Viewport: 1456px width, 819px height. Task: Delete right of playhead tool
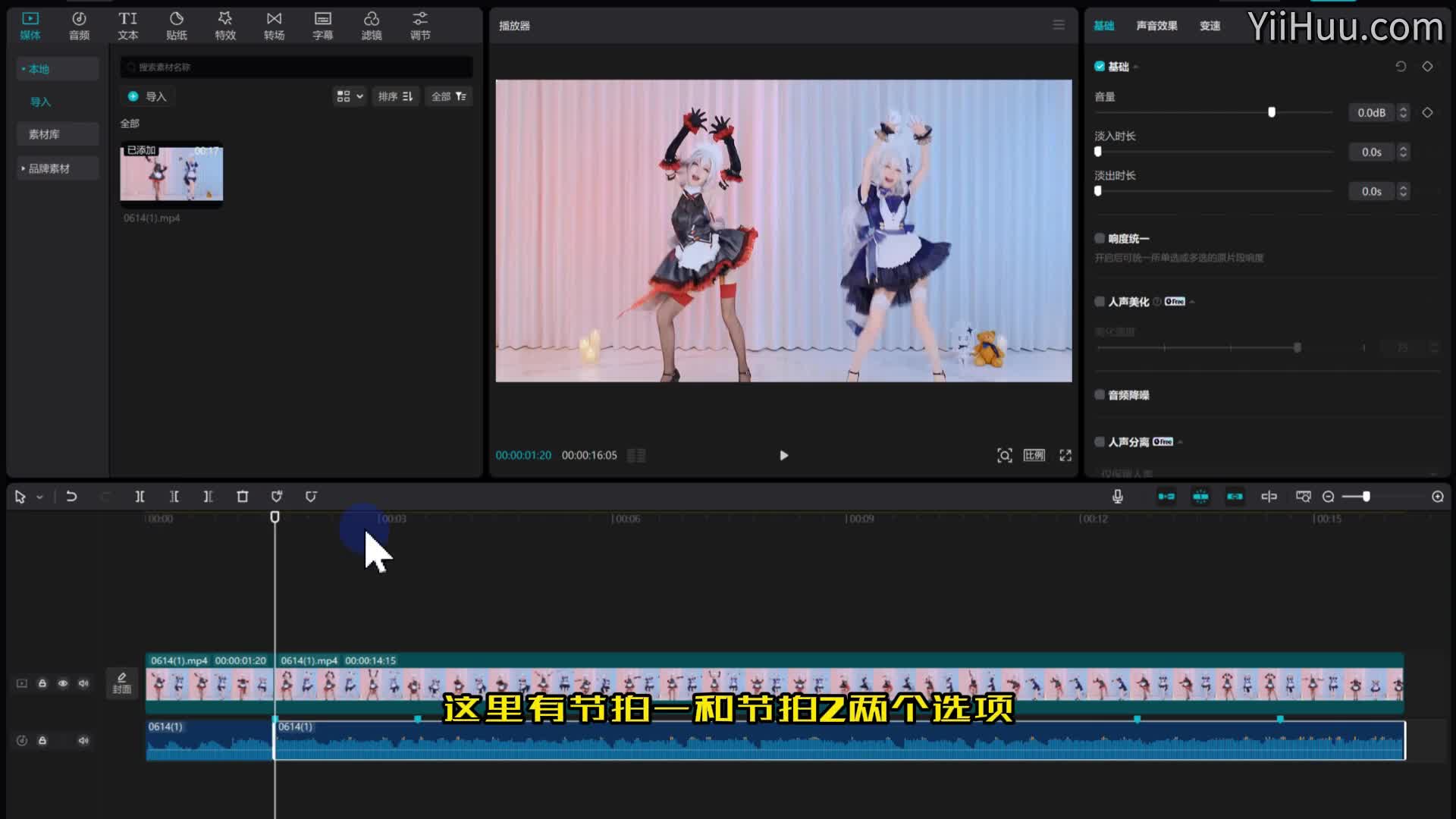tap(209, 497)
